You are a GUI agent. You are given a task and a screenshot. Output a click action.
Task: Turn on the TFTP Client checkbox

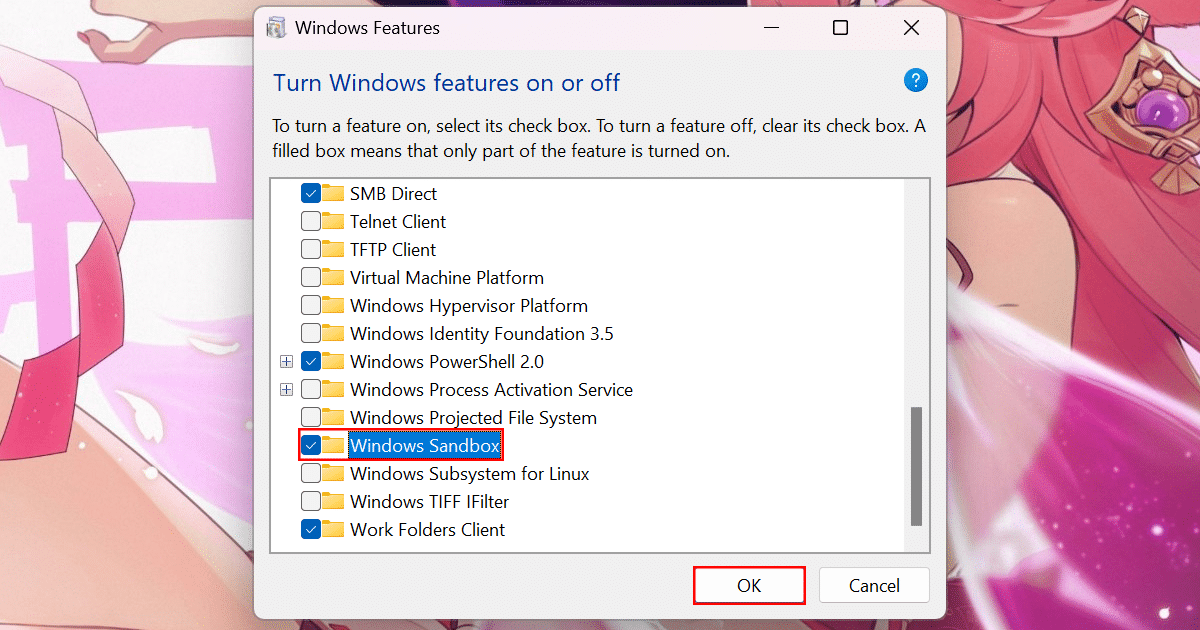tap(311, 250)
